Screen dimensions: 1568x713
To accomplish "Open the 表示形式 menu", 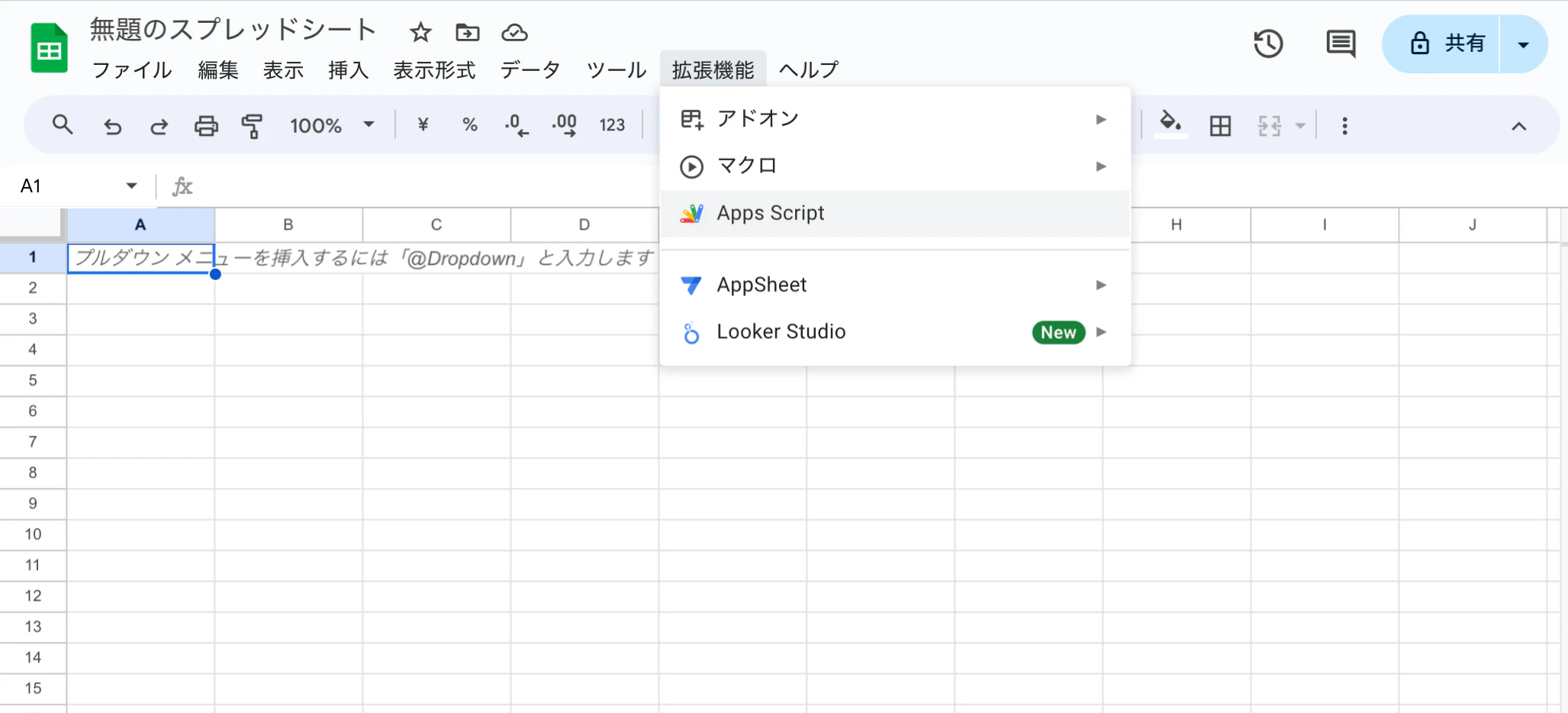I will [434, 70].
